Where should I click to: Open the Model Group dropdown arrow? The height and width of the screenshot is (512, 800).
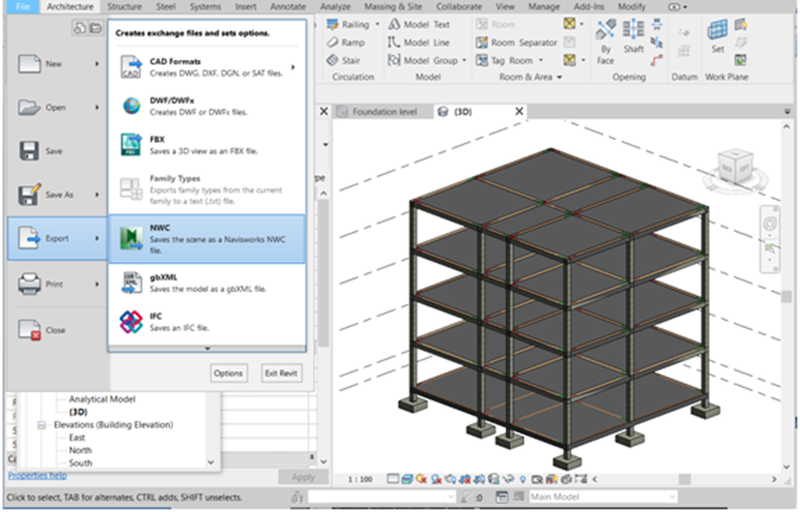coord(464,60)
